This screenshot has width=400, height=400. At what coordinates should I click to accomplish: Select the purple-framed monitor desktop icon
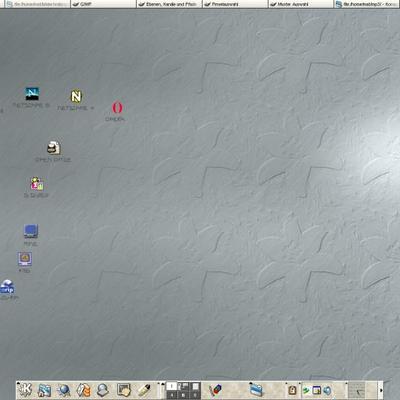coord(25,259)
